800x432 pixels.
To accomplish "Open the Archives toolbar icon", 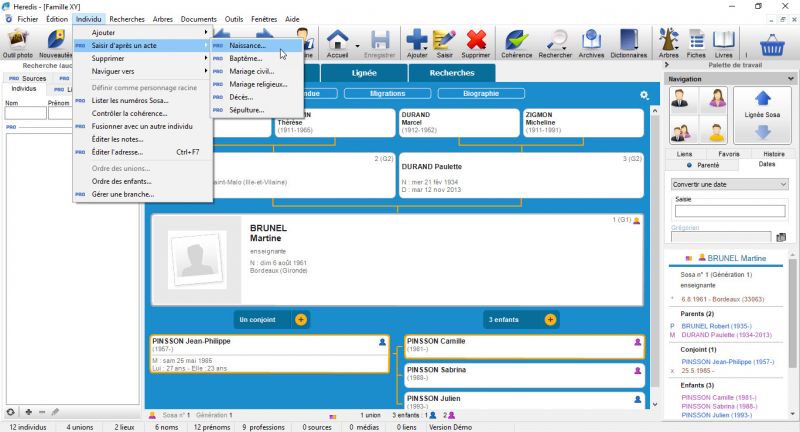I will coord(591,43).
